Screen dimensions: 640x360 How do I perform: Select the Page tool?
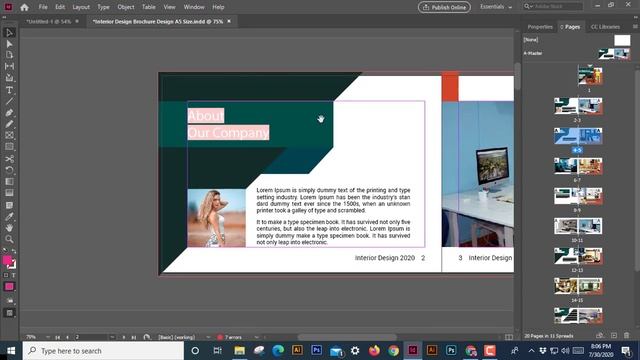click(x=9, y=55)
